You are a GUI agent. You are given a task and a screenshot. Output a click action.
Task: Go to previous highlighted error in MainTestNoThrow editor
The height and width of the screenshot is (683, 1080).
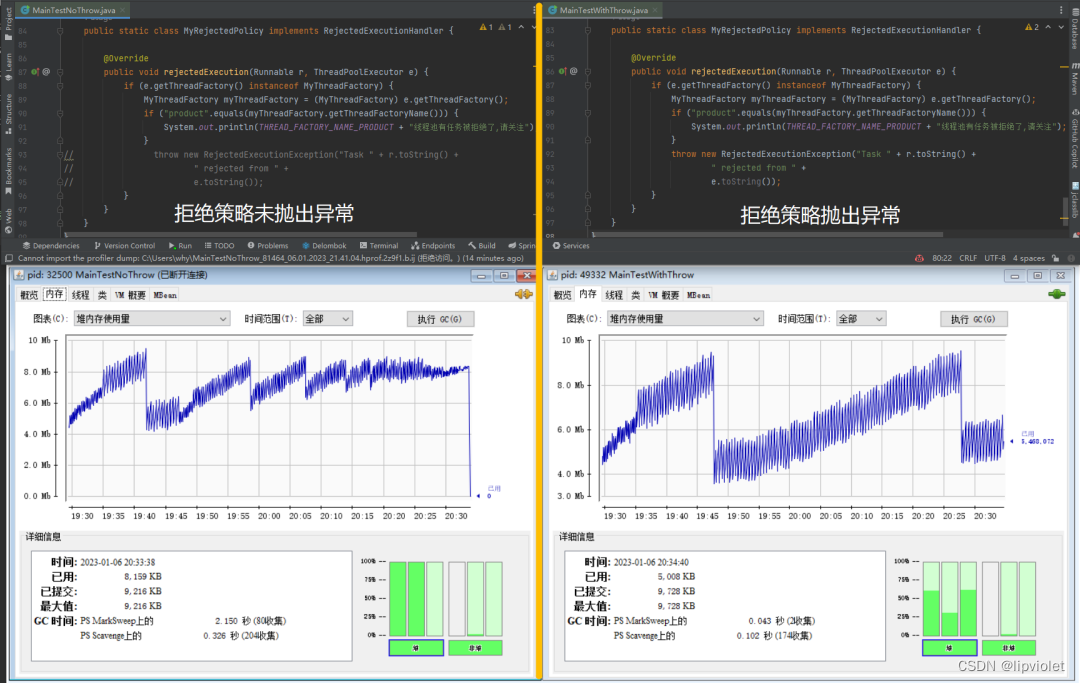point(521,27)
